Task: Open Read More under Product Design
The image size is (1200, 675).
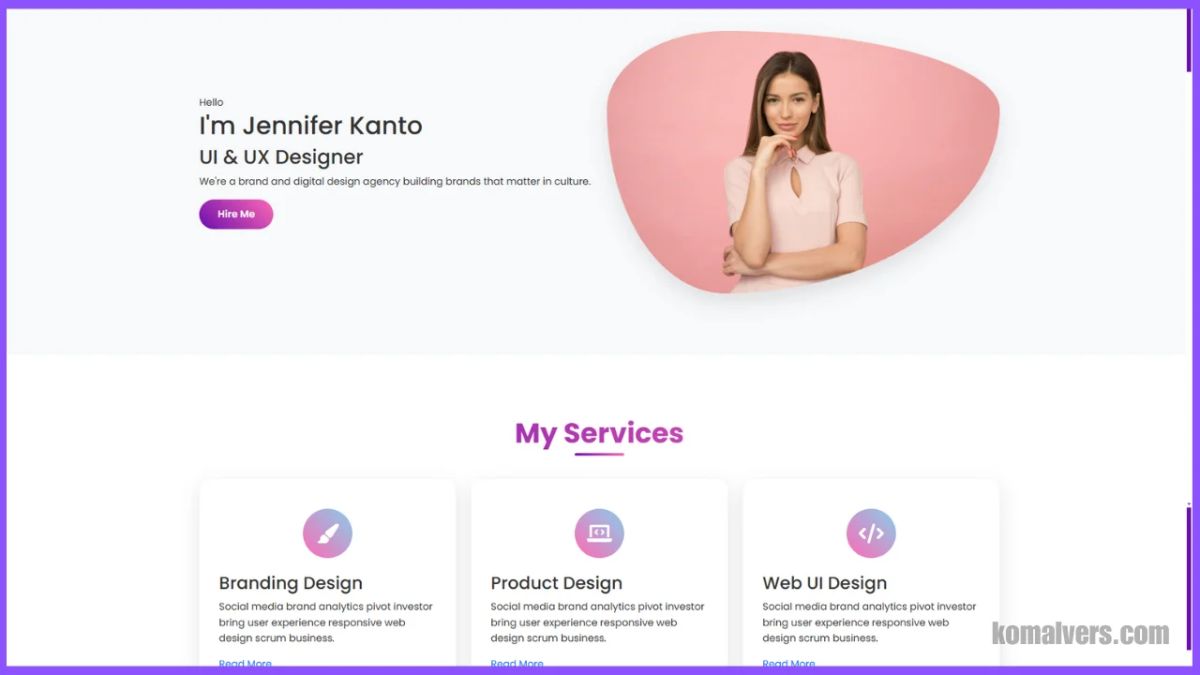Action: point(517,663)
